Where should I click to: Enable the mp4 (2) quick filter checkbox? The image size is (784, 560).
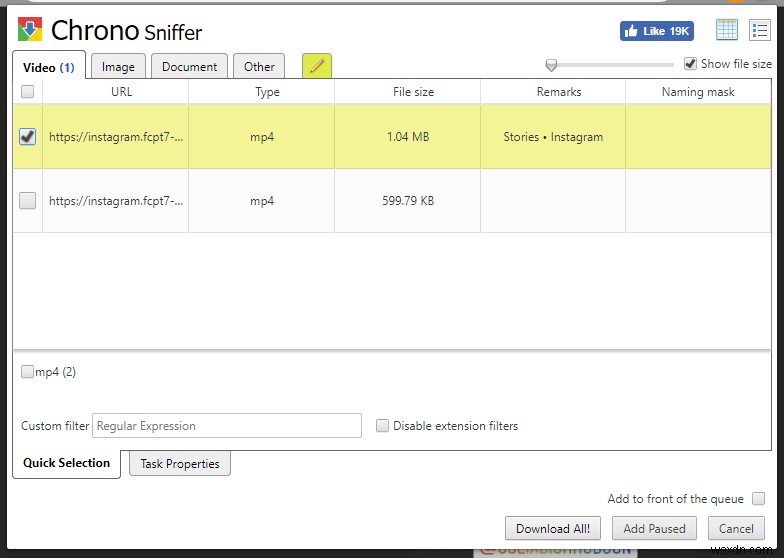[x=28, y=372]
